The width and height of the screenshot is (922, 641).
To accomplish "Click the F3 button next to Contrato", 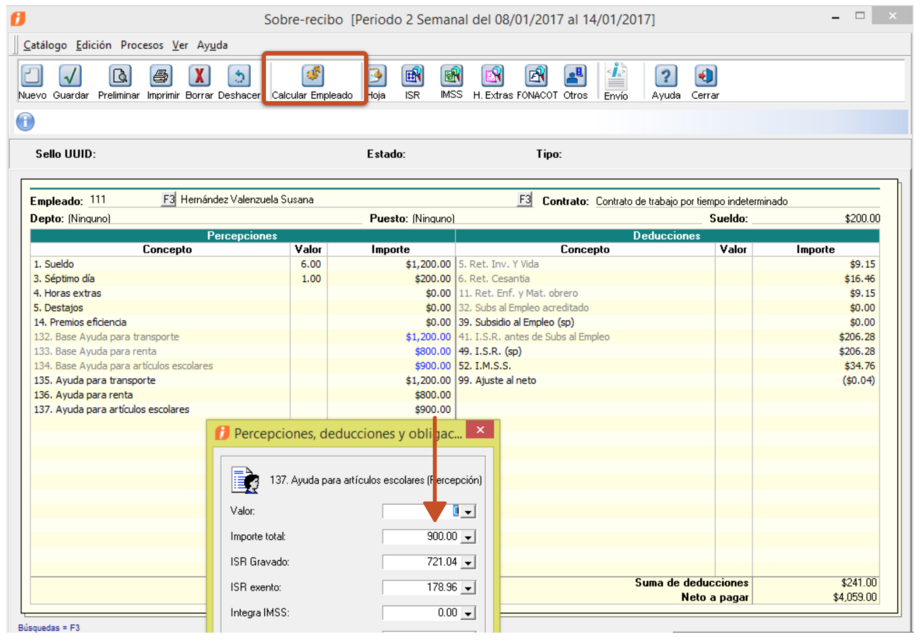I will 524,200.
